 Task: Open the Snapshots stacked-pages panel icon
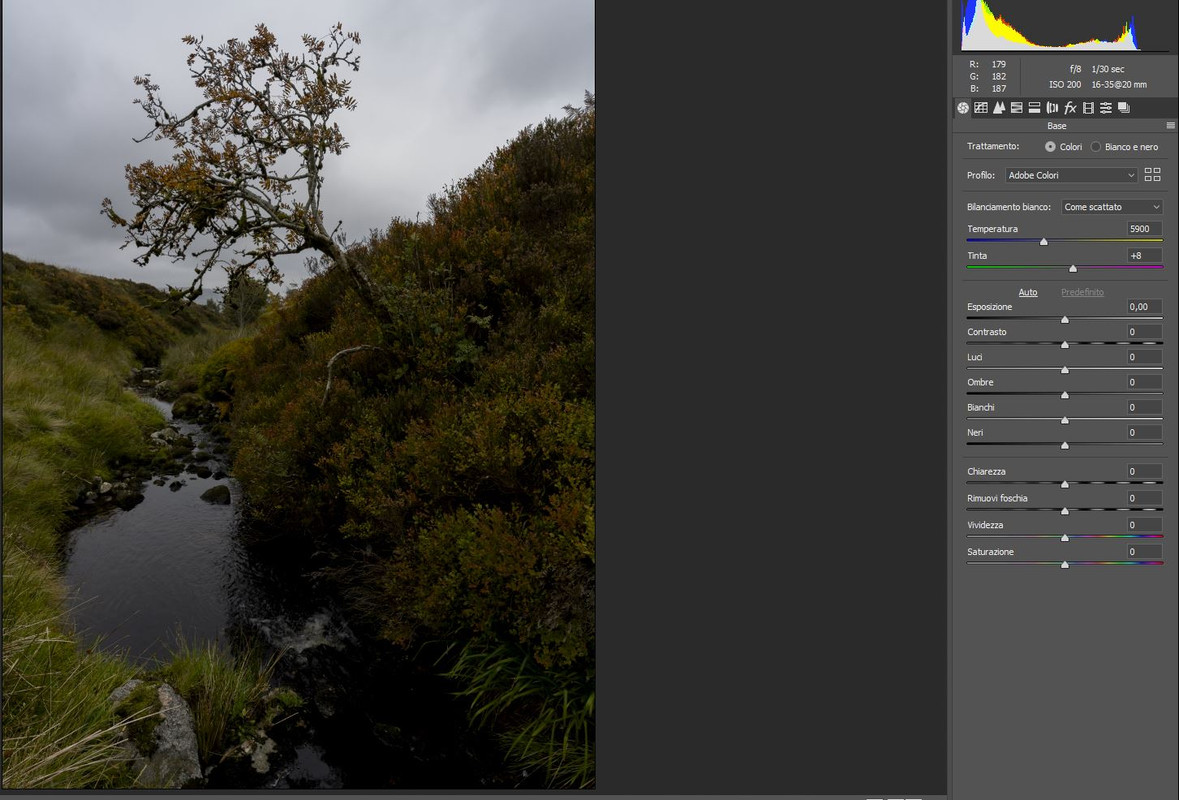click(1124, 108)
